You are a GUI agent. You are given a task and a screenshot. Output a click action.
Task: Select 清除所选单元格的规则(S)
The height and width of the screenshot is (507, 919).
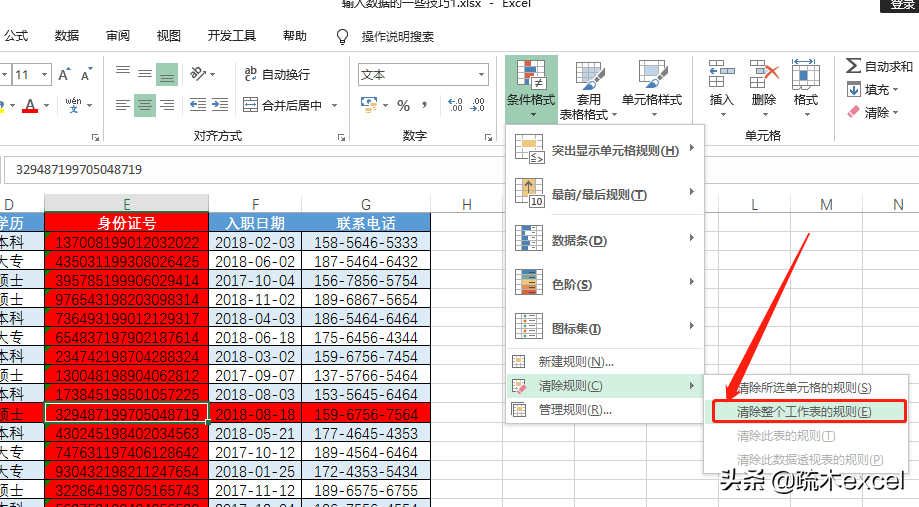click(x=806, y=387)
